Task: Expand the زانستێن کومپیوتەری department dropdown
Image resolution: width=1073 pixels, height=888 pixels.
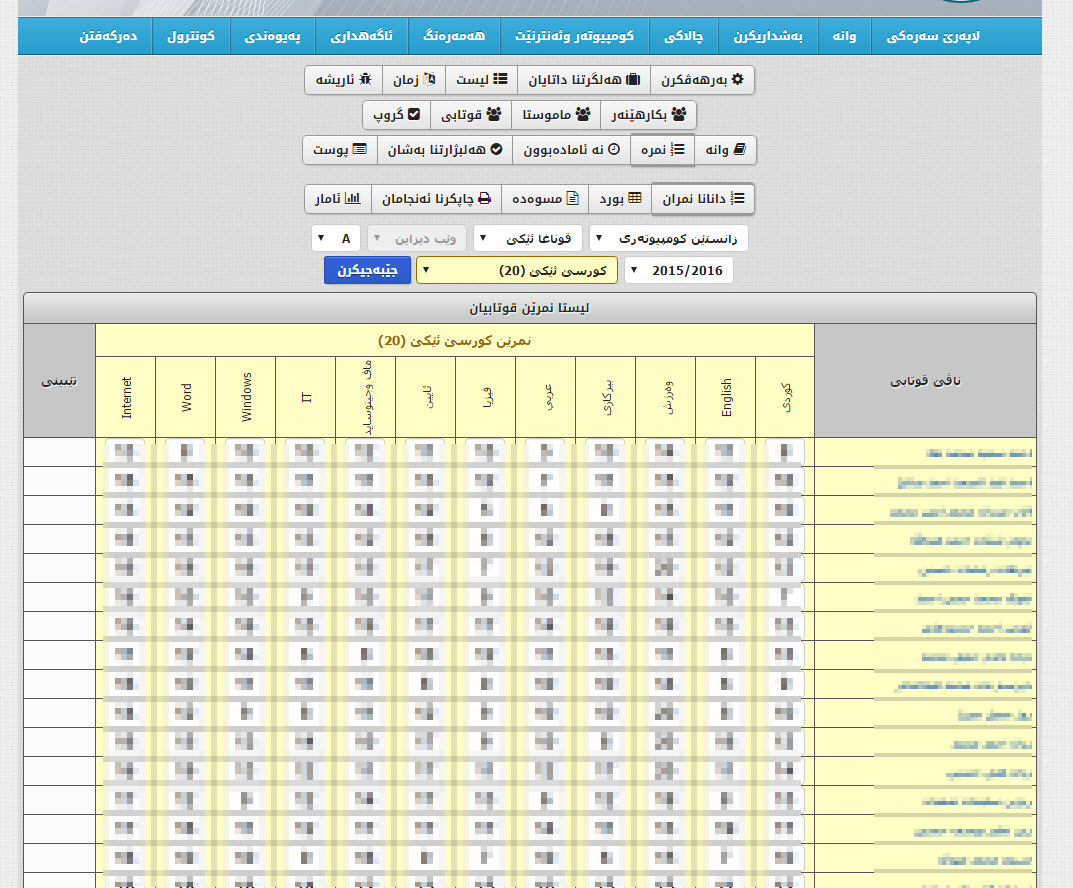Action: [669, 239]
